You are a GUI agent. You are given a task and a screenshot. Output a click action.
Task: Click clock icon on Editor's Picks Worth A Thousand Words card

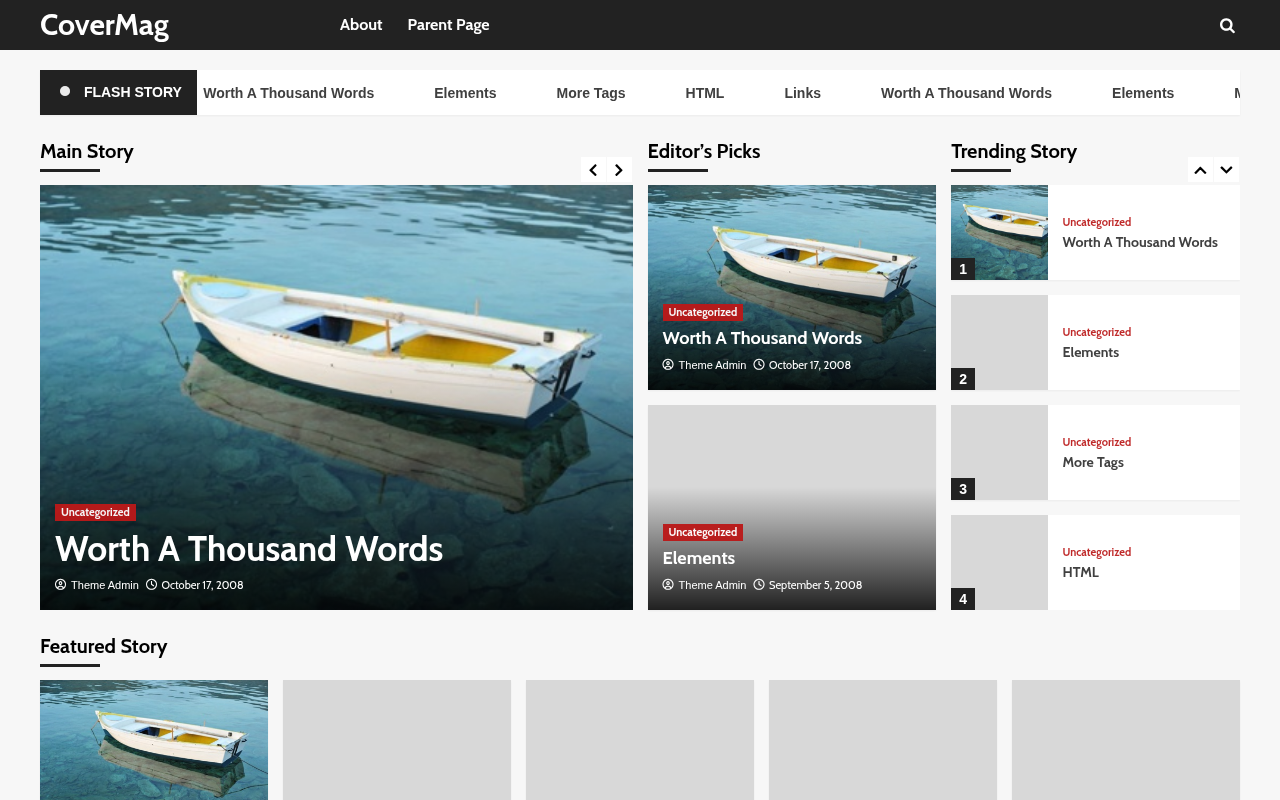tap(759, 365)
